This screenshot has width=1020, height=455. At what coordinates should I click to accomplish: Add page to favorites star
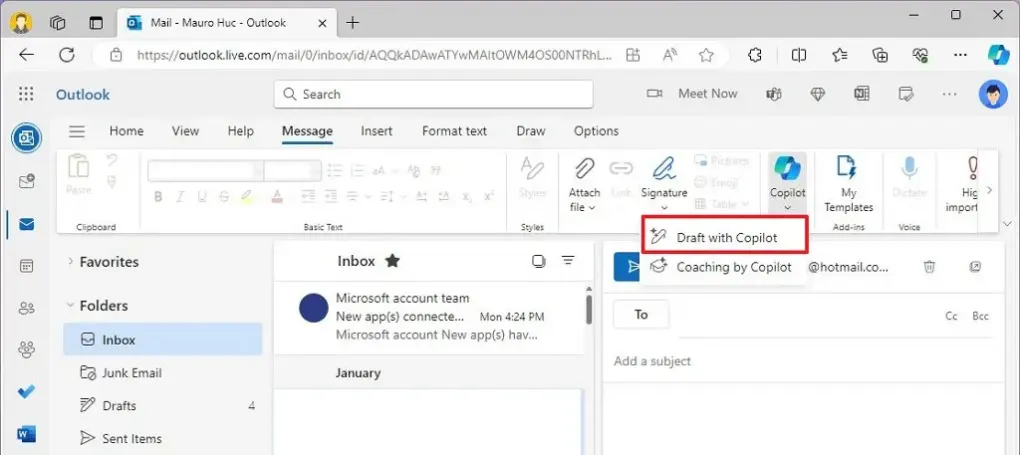pyautogui.click(x=706, y=55)
